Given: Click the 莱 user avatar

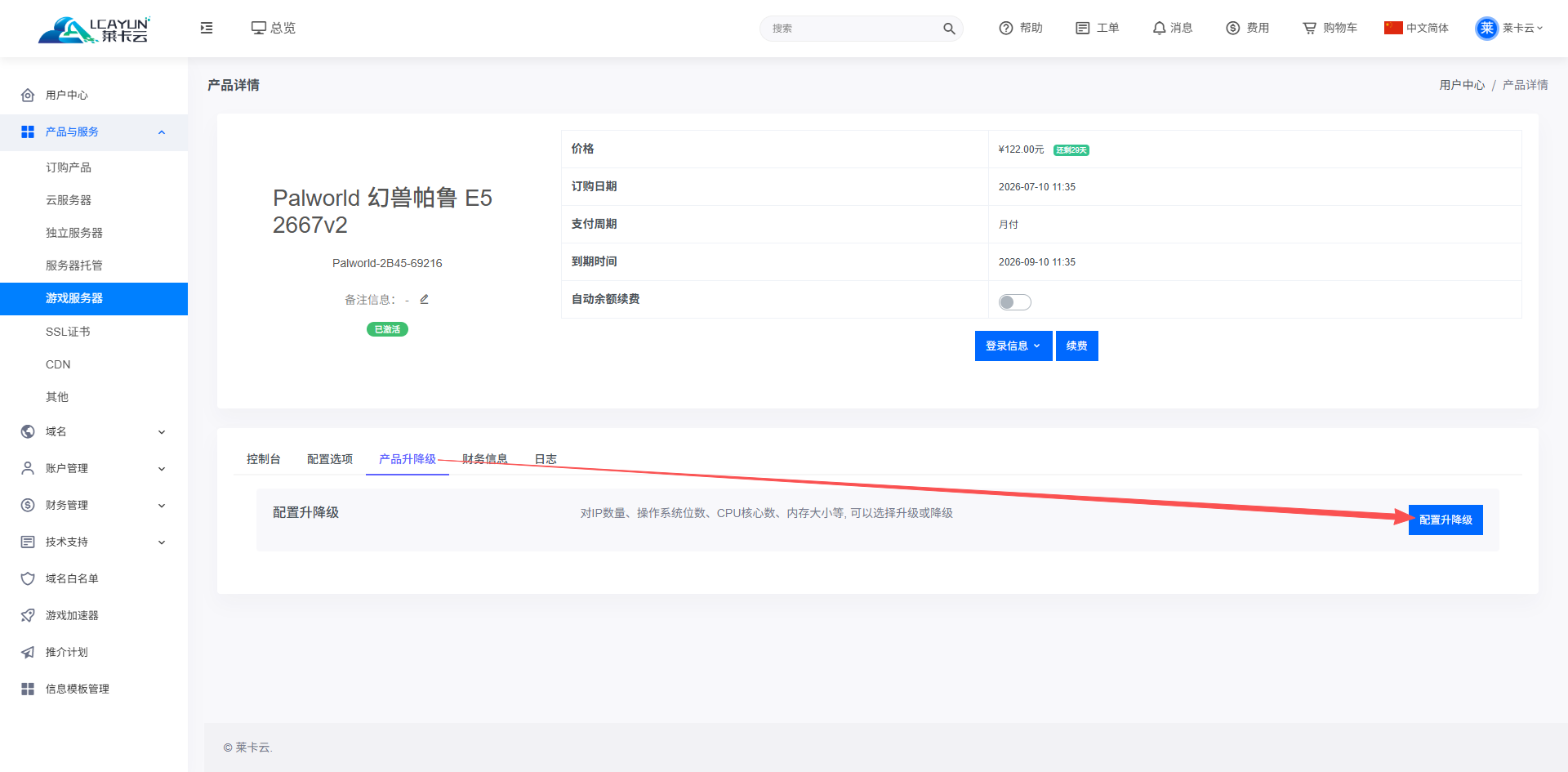Looking at the screenshot, I should click(1486, 28).
